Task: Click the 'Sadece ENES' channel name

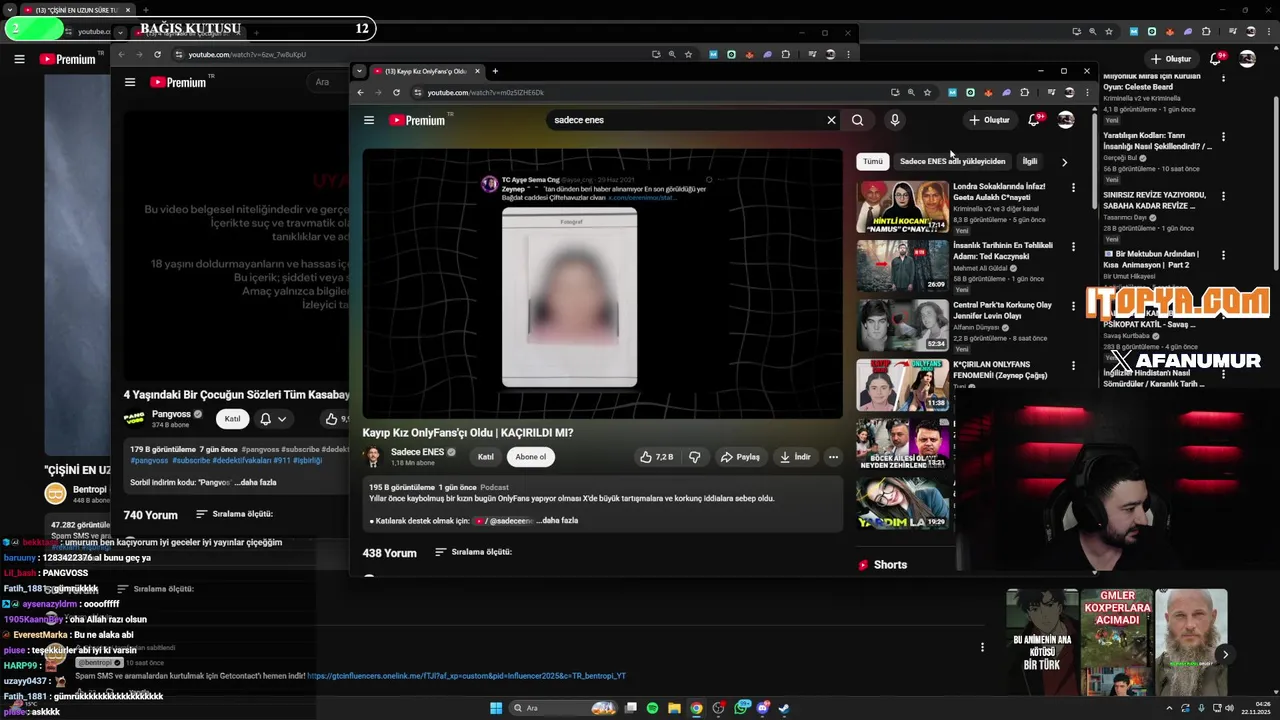Action: tap(417, 452)
